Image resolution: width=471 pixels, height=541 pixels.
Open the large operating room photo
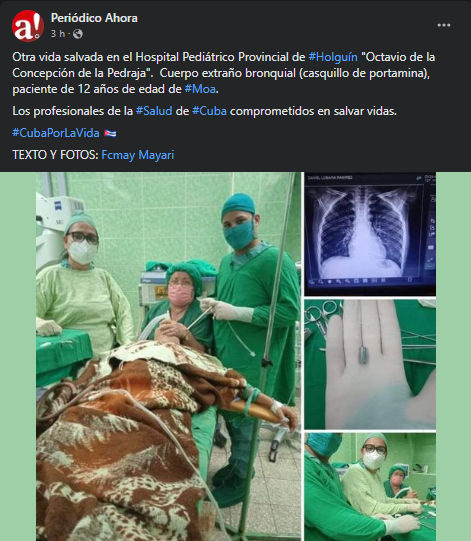169,356
